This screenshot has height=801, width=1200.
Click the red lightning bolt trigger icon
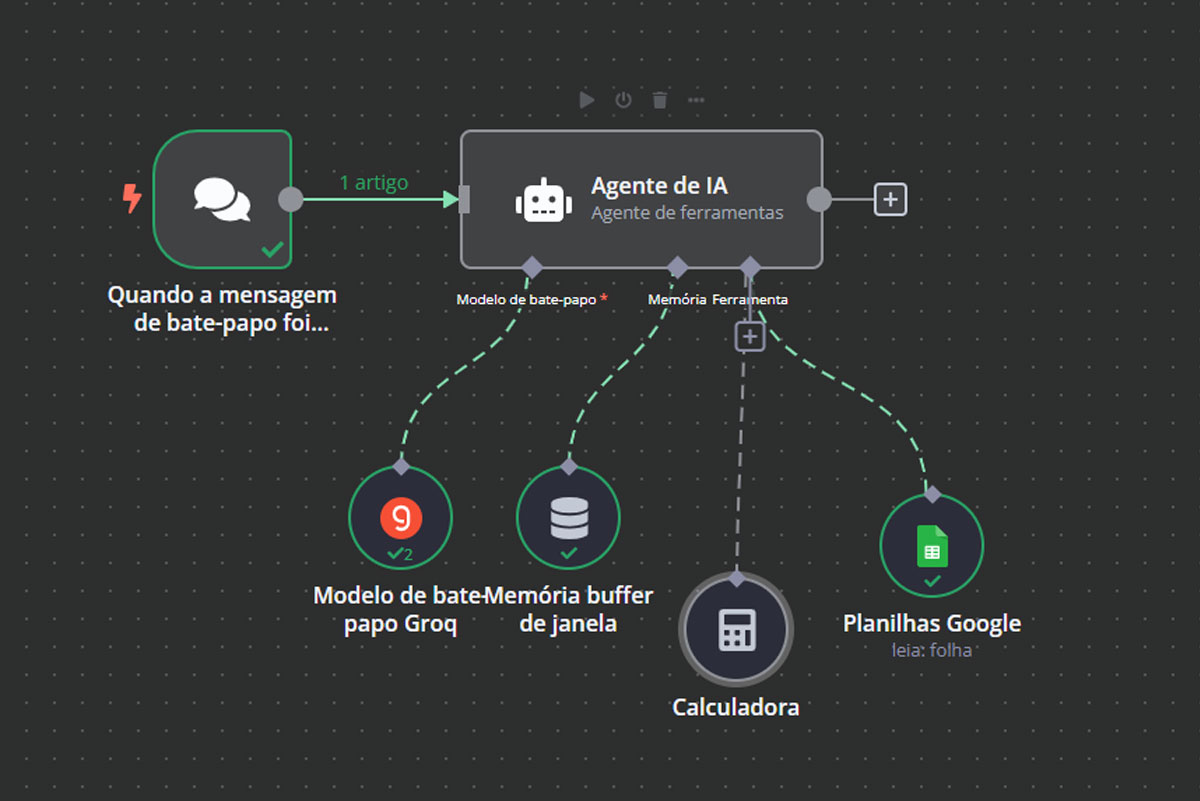click(x=132, y=199)
